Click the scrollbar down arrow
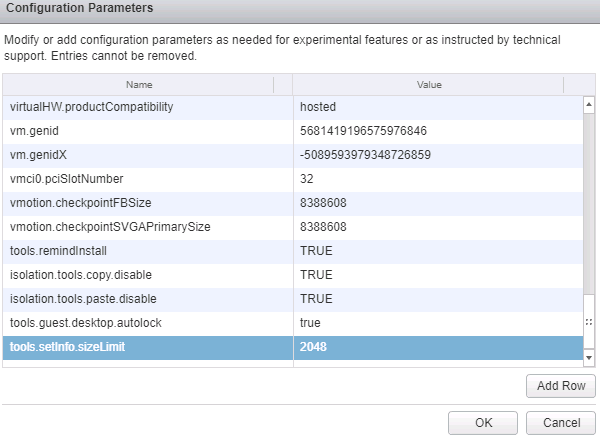The image size is (600, 441). [x=588, y=357]
